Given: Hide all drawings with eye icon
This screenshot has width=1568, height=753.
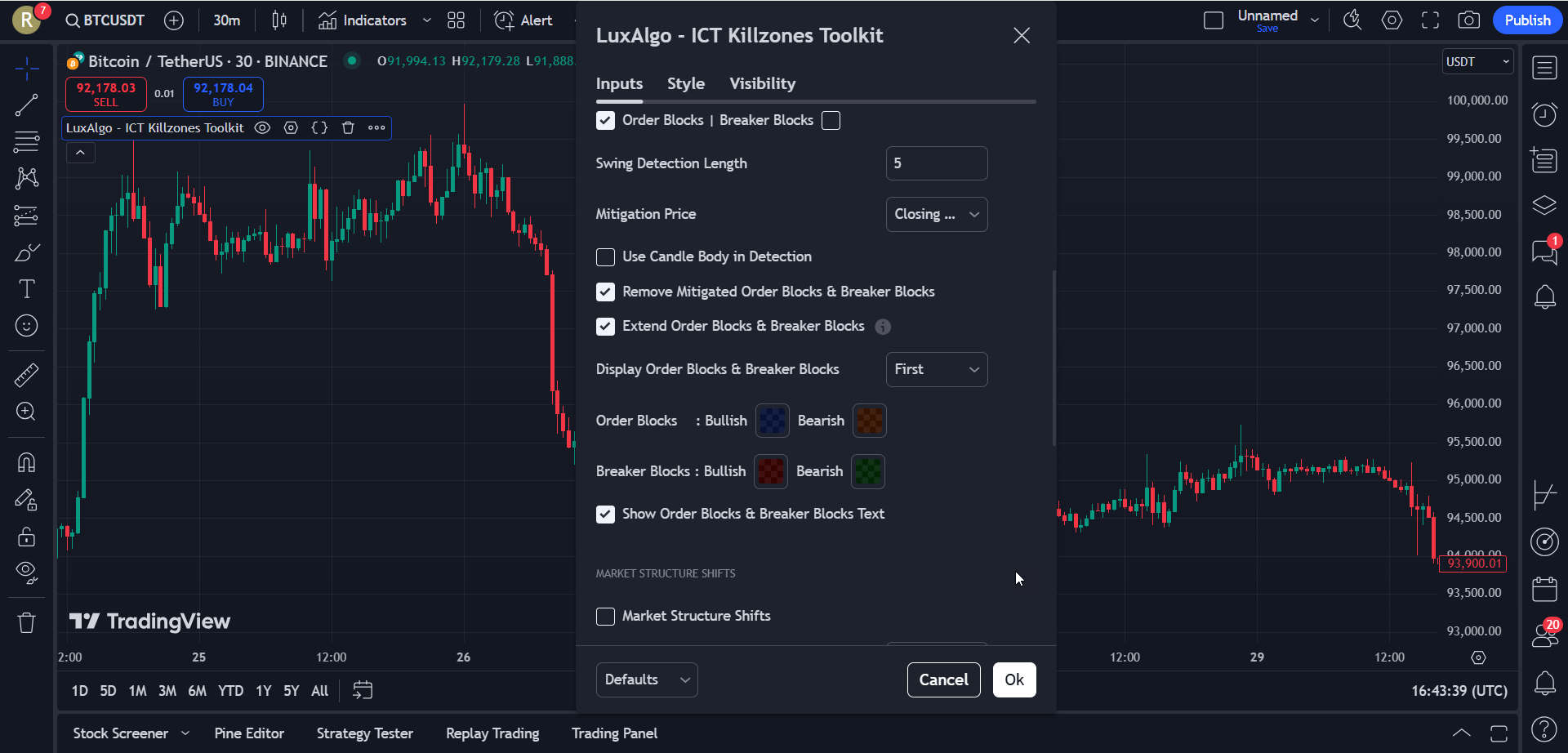Looking at the screenshot, I should tap(26, 573).
